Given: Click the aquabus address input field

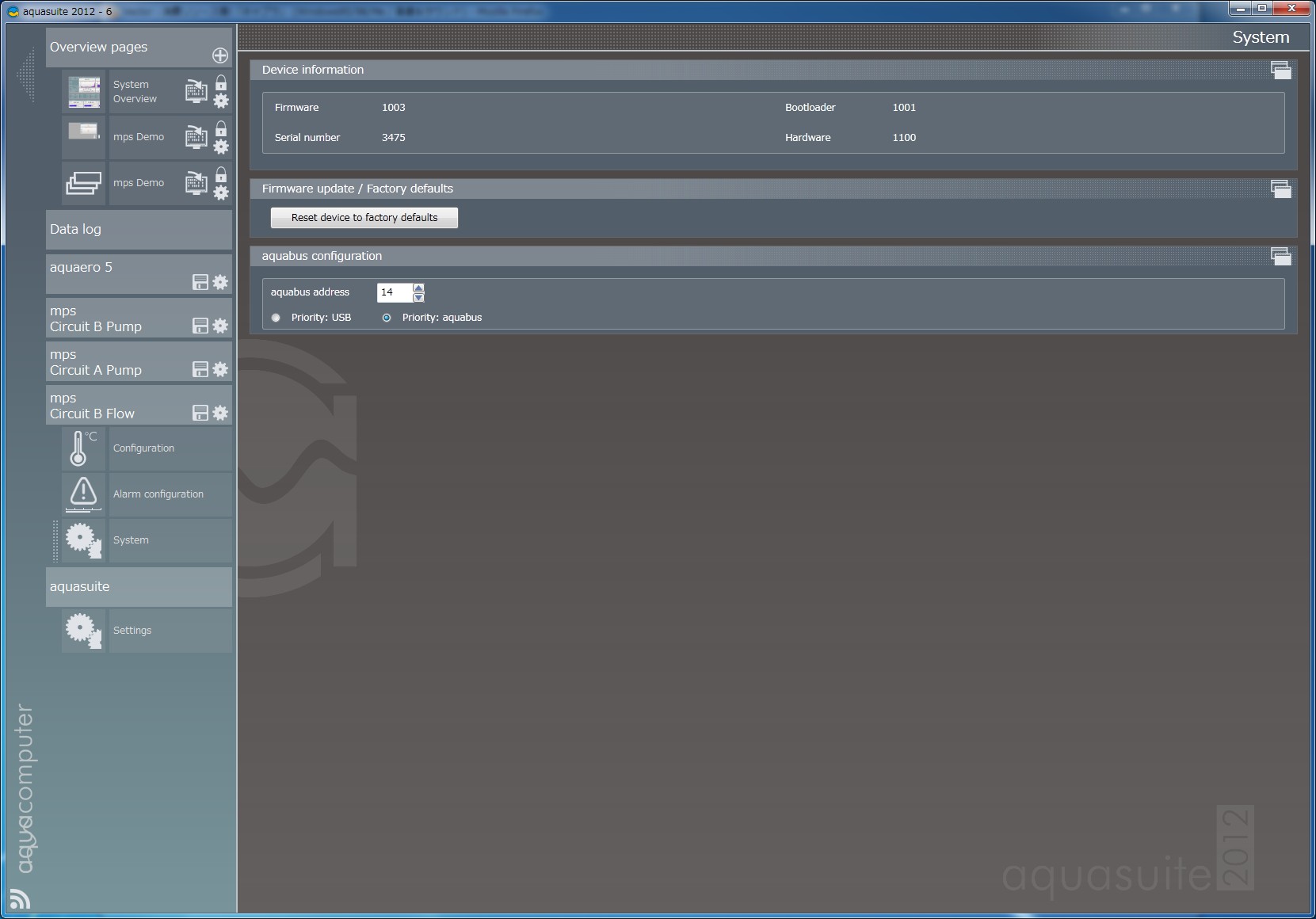Looking at the screenshot, I should point(395,292).
